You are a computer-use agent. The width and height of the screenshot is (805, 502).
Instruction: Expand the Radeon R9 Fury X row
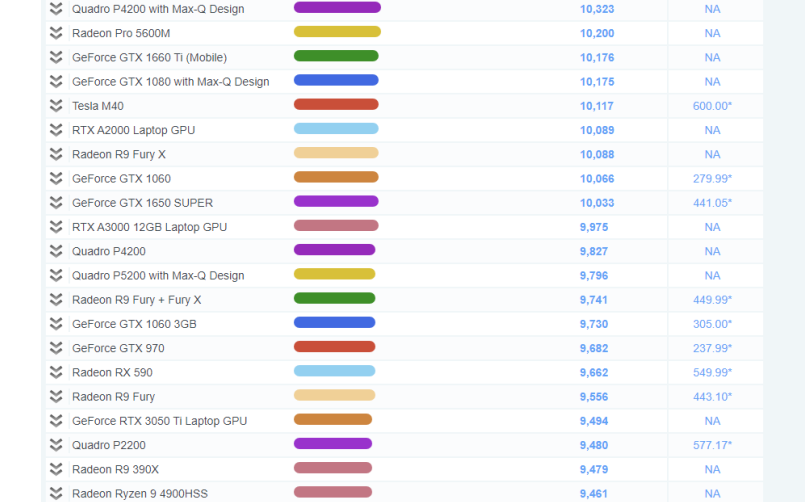click(56, 154)
